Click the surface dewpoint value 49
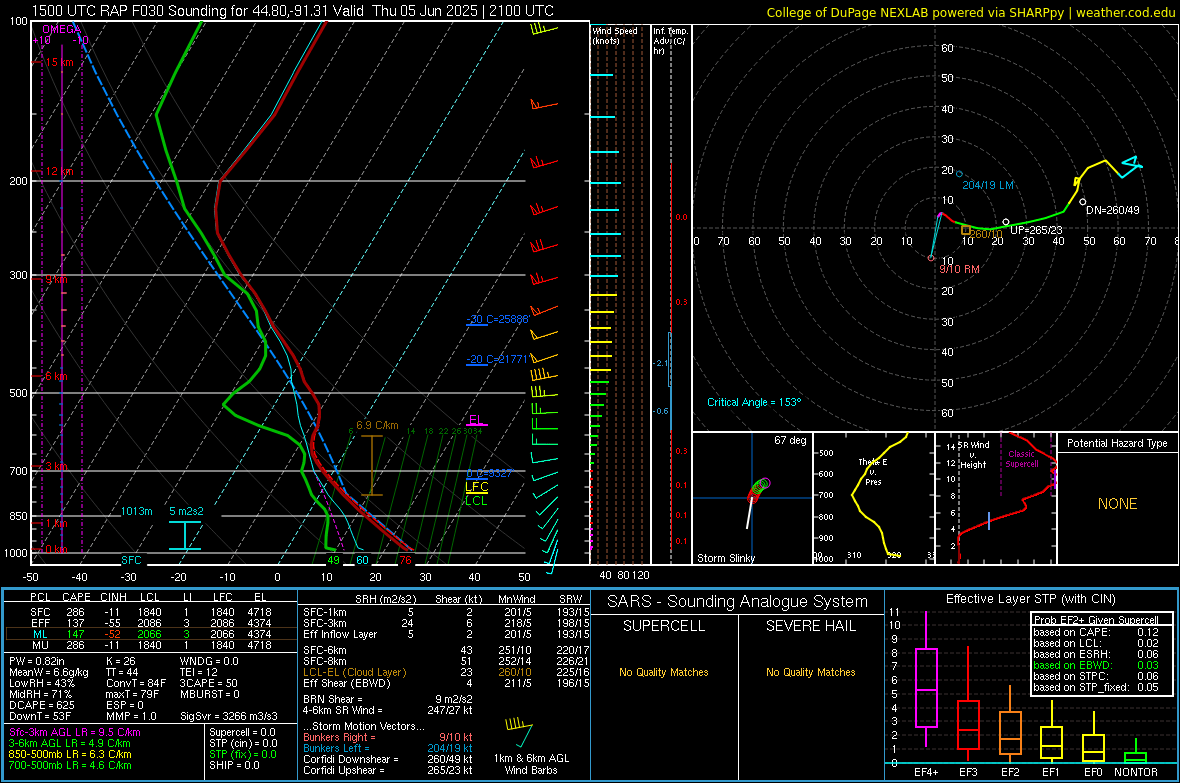Screen dimensions: 1180x783 click(333, 560)
